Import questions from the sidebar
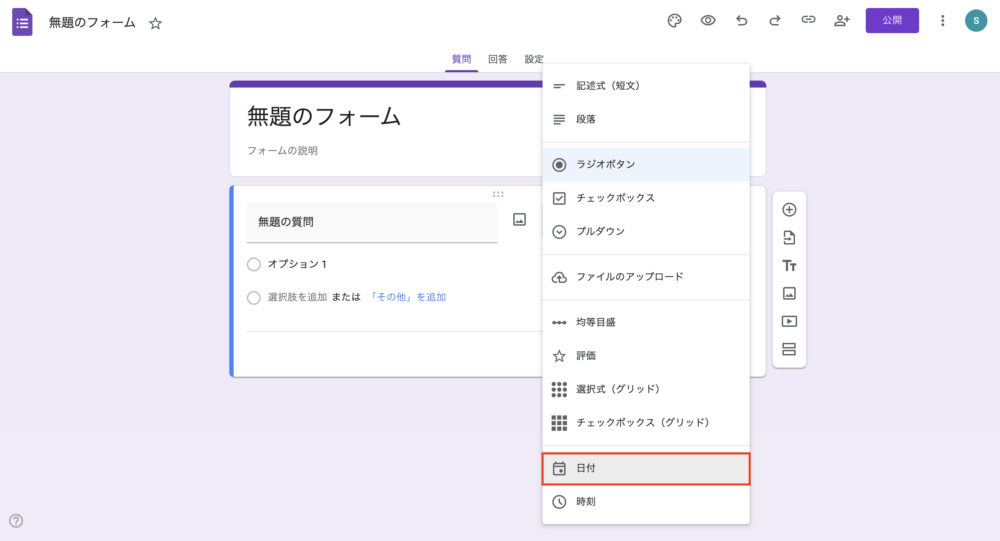The image size is (1000, 541). click(x=789, y=238)
